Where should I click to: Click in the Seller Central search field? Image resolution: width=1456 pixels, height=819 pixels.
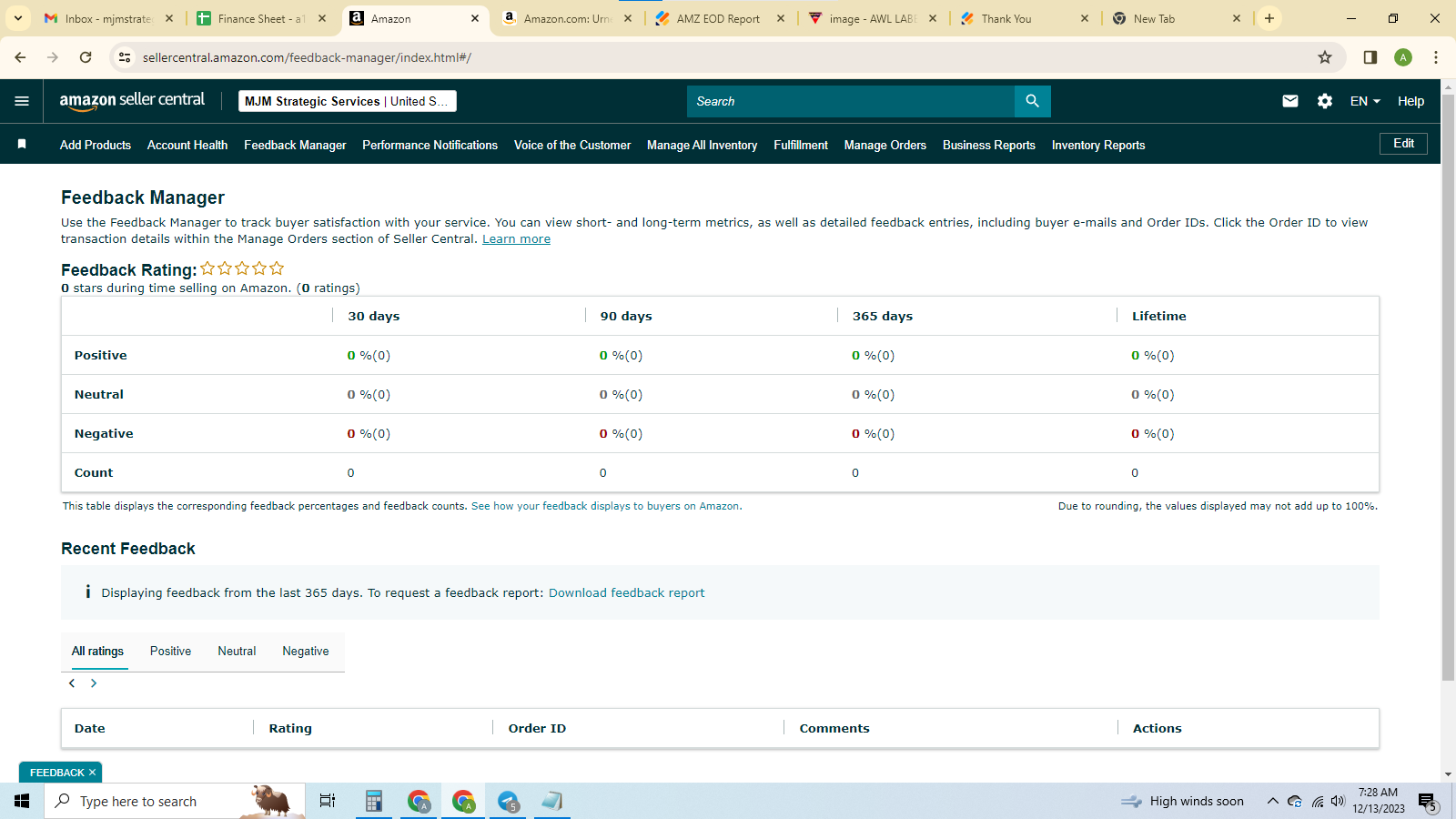coord(851,101)
